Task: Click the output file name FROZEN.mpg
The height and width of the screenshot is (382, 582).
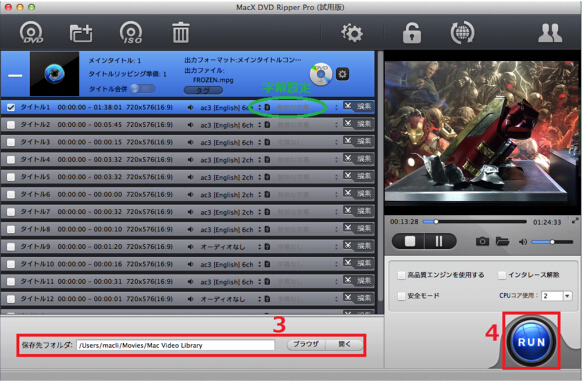Action: 213,80
